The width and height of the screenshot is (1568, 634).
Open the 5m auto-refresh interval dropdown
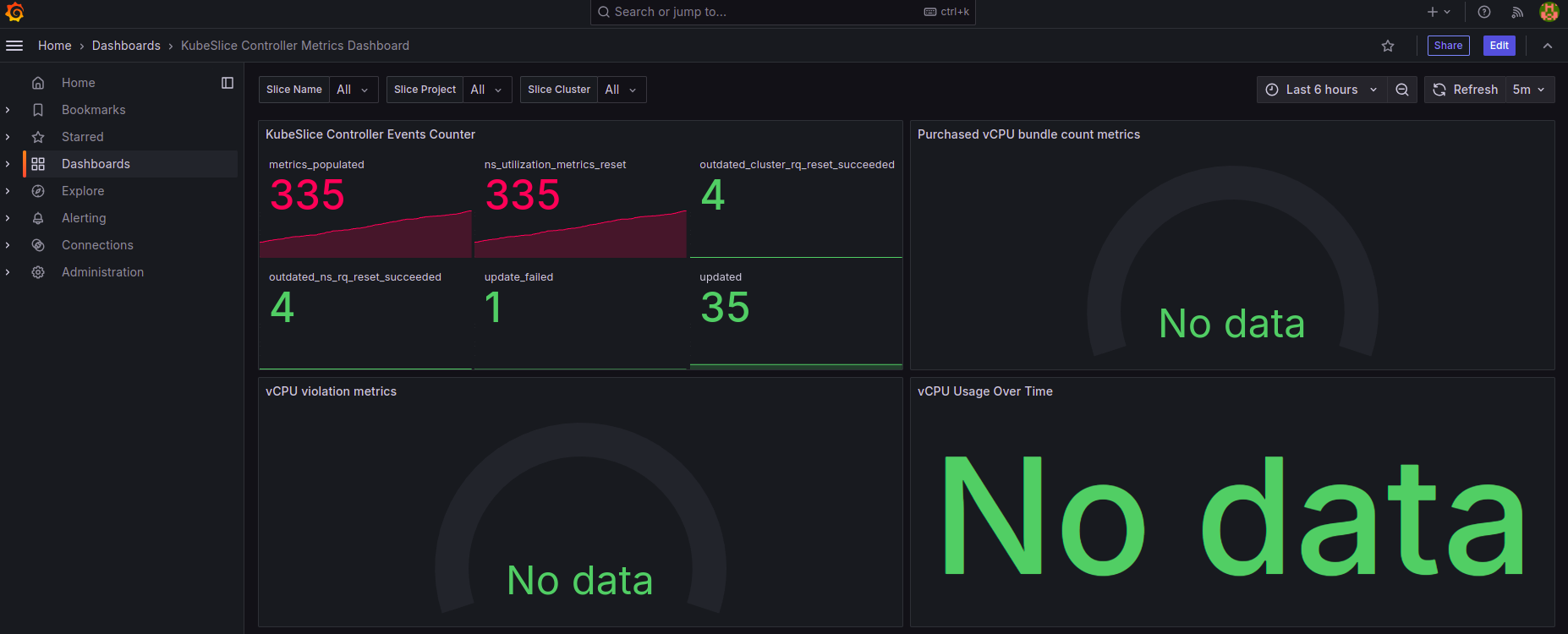1529,90
